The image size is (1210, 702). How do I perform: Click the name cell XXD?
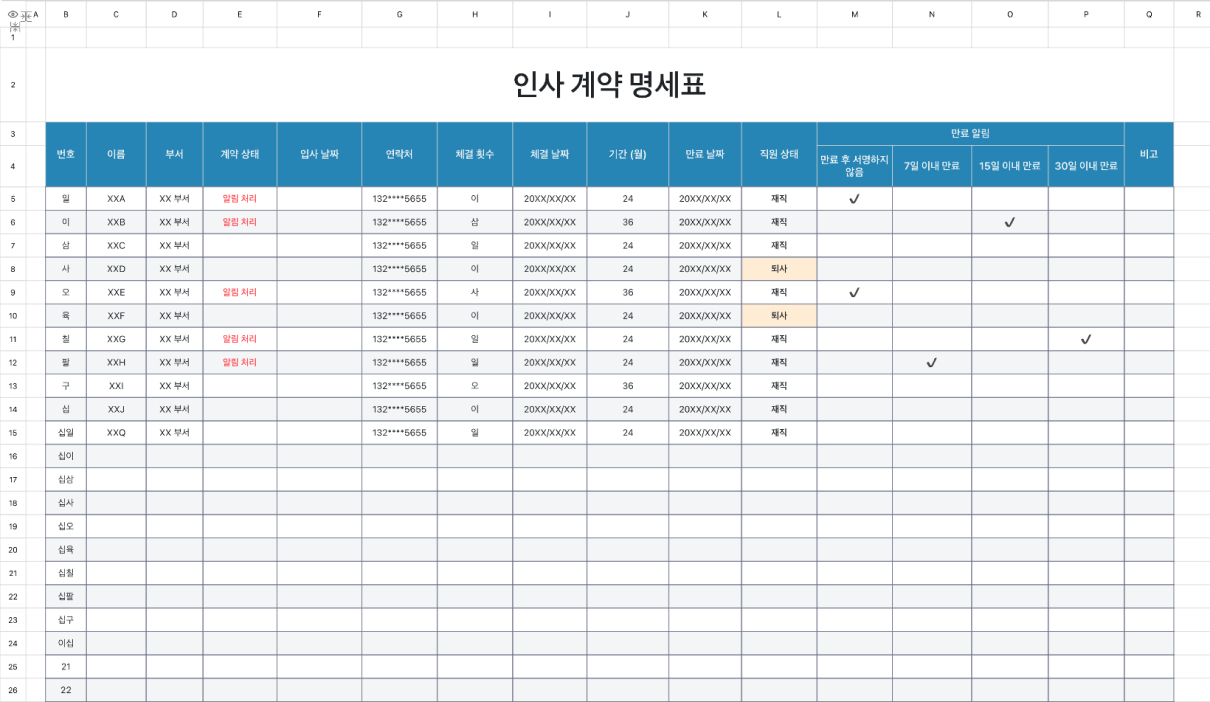coord(116,269)
